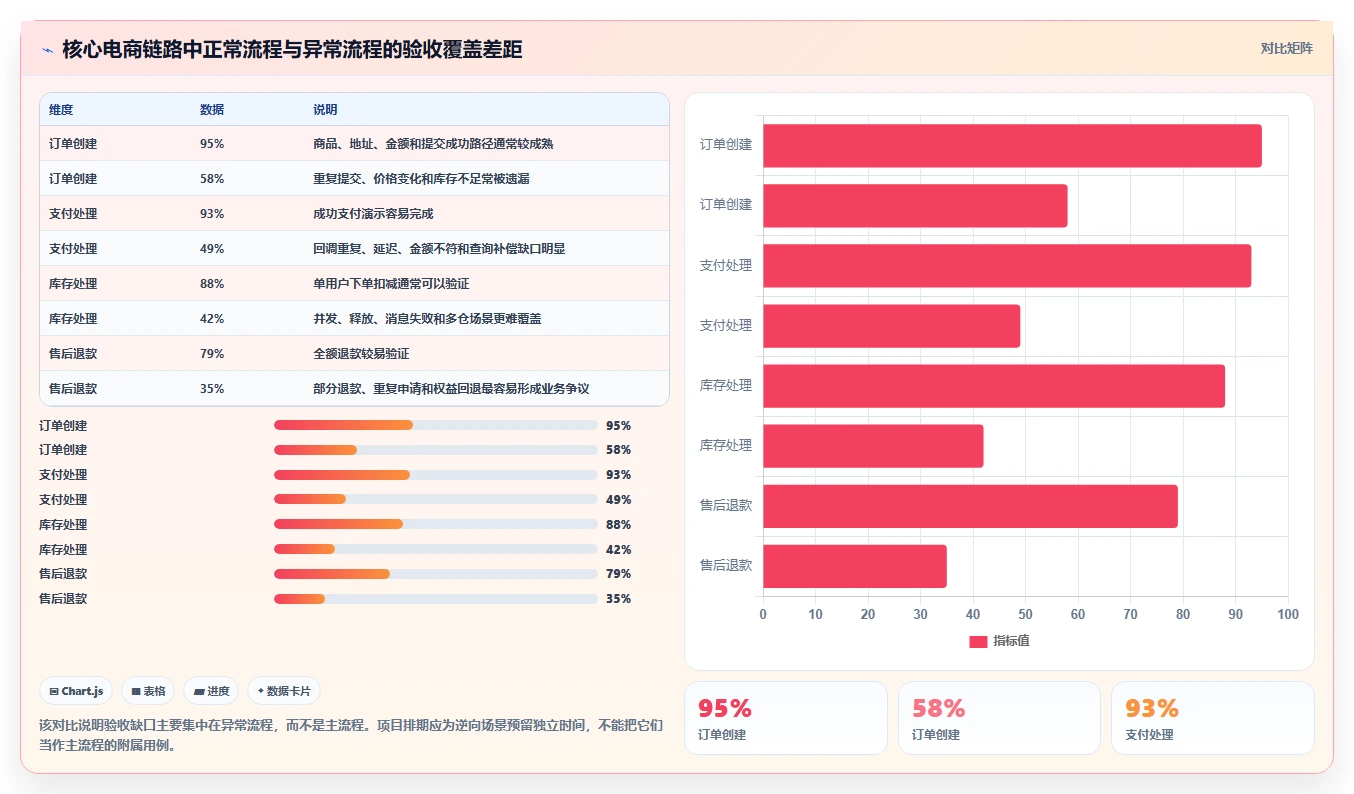Click the progress bar showing 58%

pos(436,450)
